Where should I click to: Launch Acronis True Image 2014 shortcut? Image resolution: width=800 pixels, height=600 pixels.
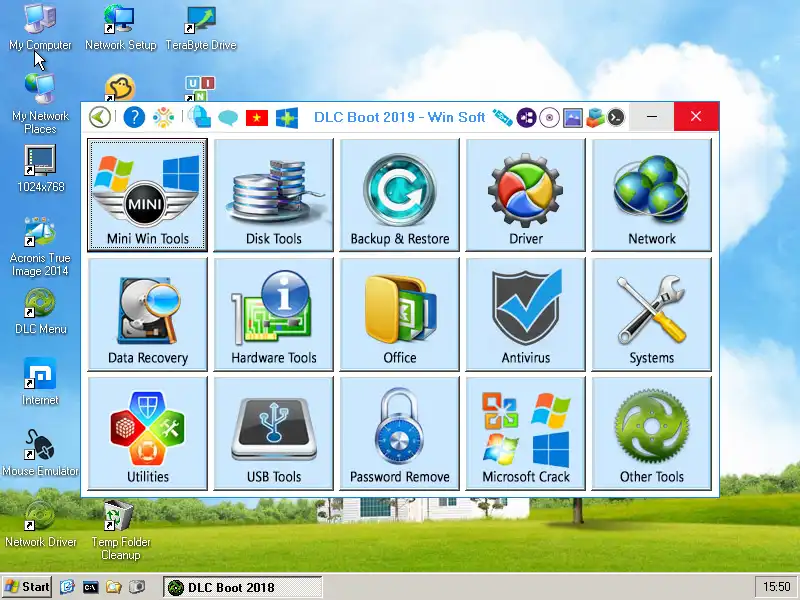[x=40, y=245]
